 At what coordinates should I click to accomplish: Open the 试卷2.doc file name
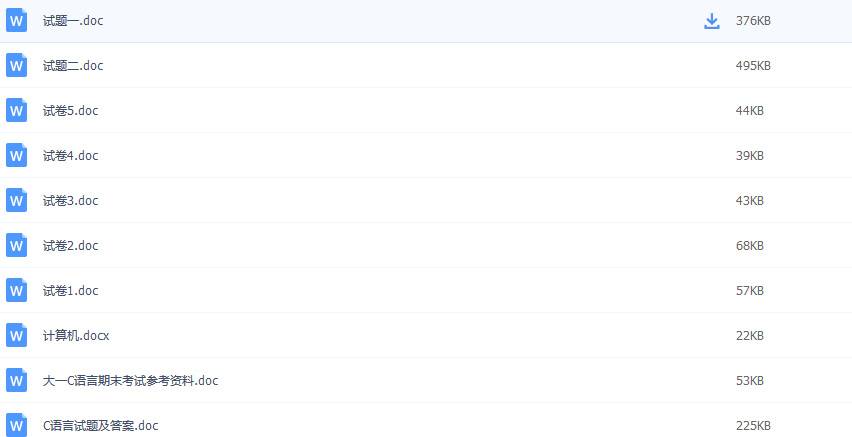[70, 246]
